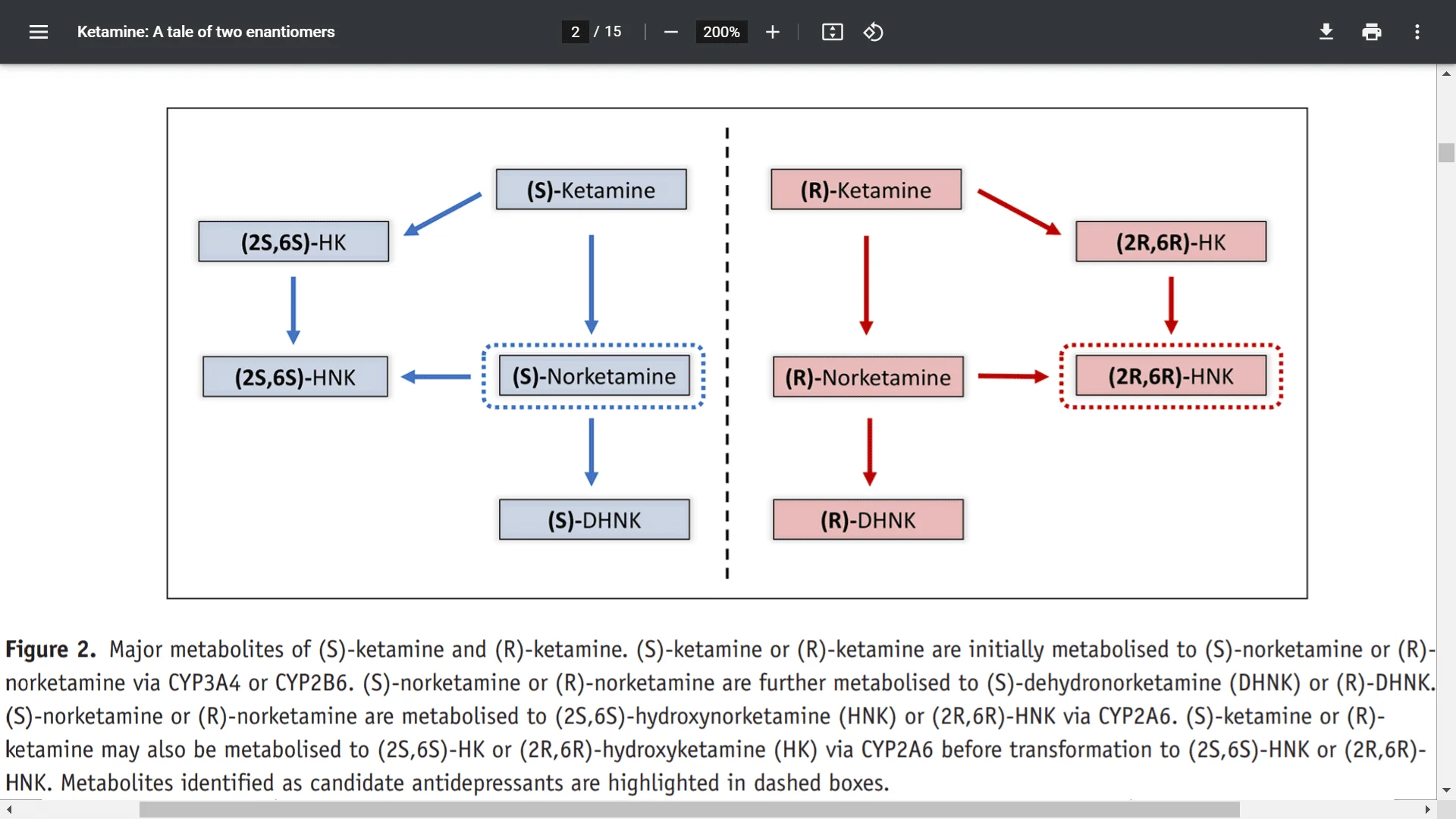Viewport: 1456px width, 819px height.
Task: Click 'CYP2B6' in the caption
Action: point(315,683)
